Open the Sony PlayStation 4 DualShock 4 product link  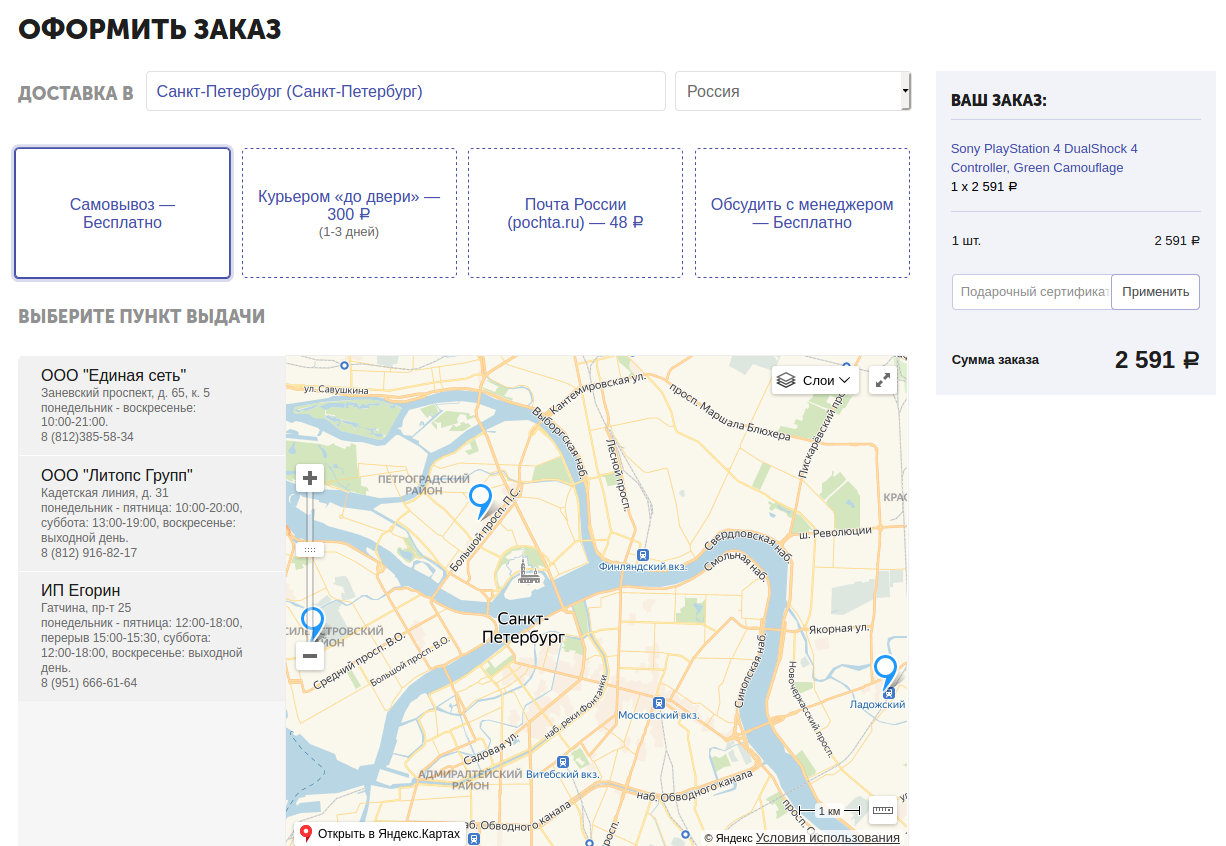(1044, 158)
